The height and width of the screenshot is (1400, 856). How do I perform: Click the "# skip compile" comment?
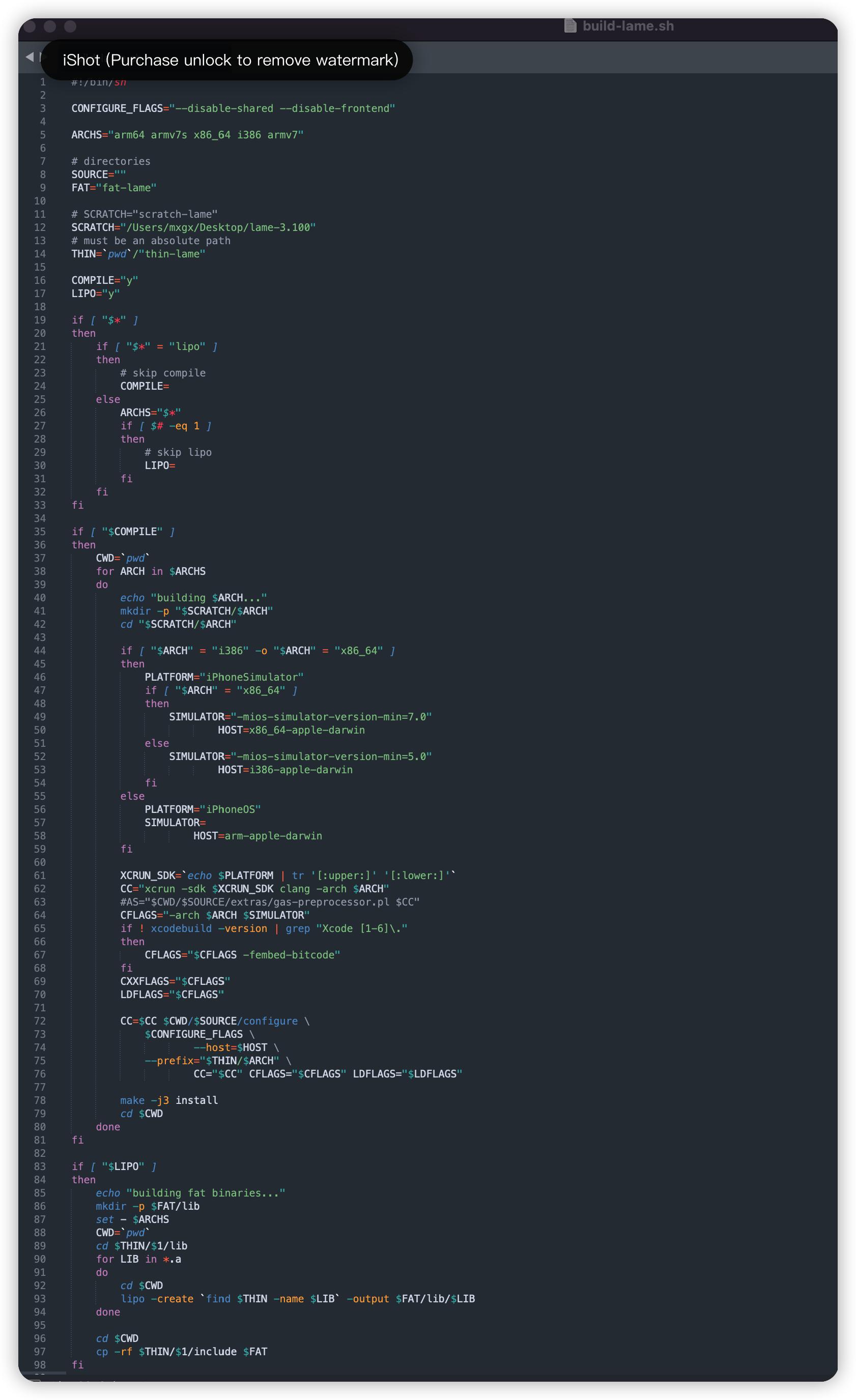(163, 373)
